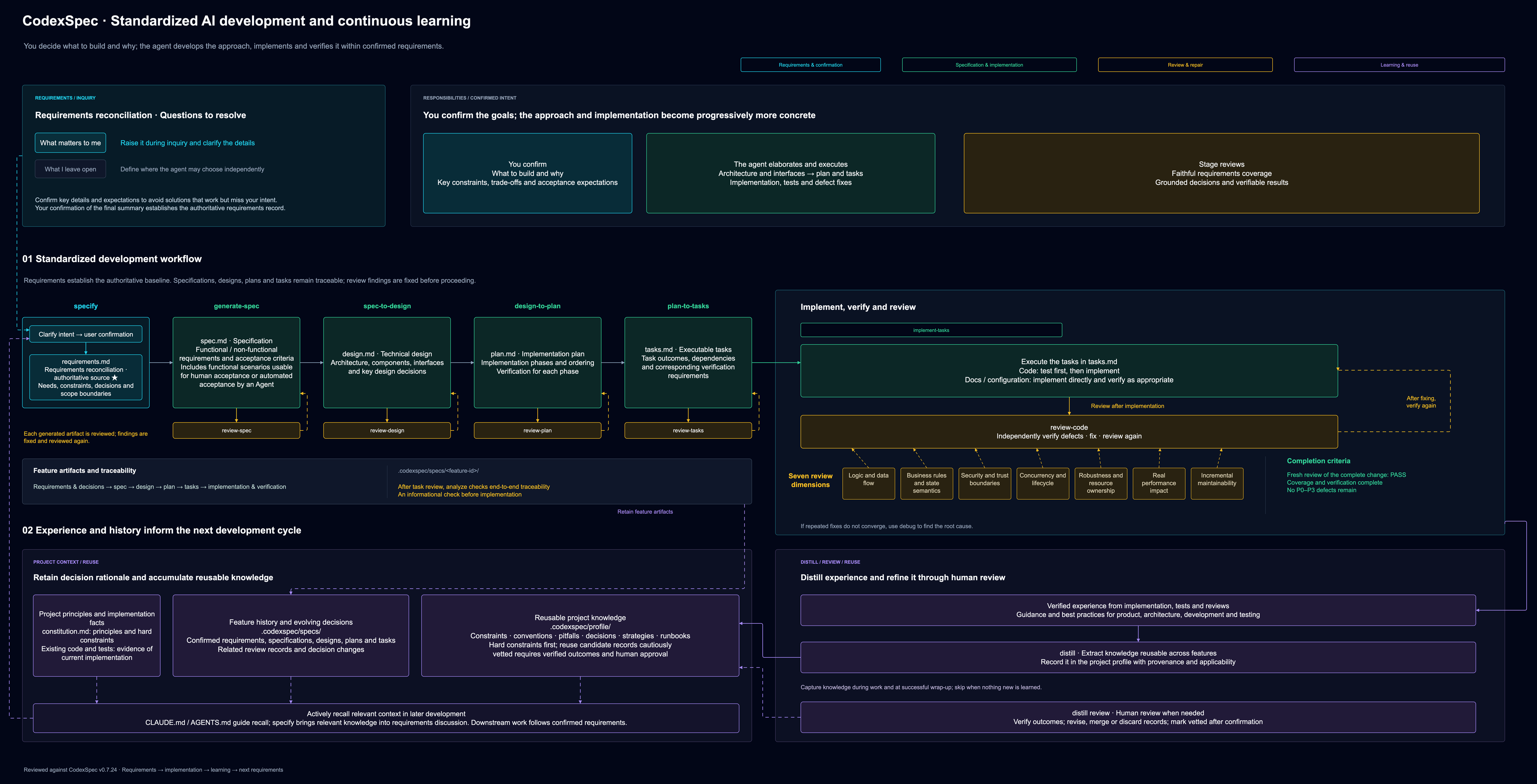Click the 'plan-to-tasks' column heading
Viewport: 1537px width, 784px height.
[x=688, y=306]
